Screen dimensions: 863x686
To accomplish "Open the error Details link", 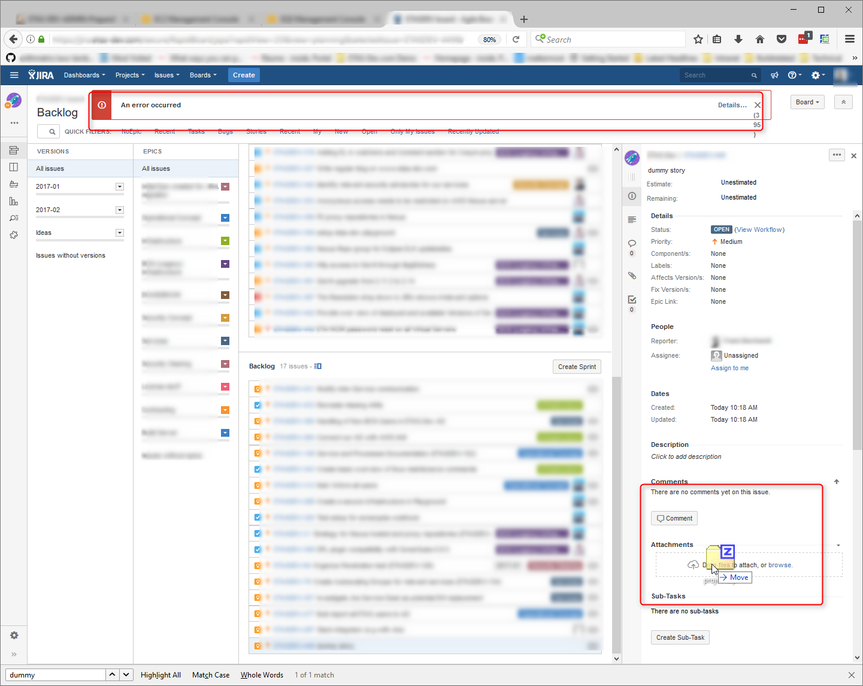I will [x=732, y=105].
